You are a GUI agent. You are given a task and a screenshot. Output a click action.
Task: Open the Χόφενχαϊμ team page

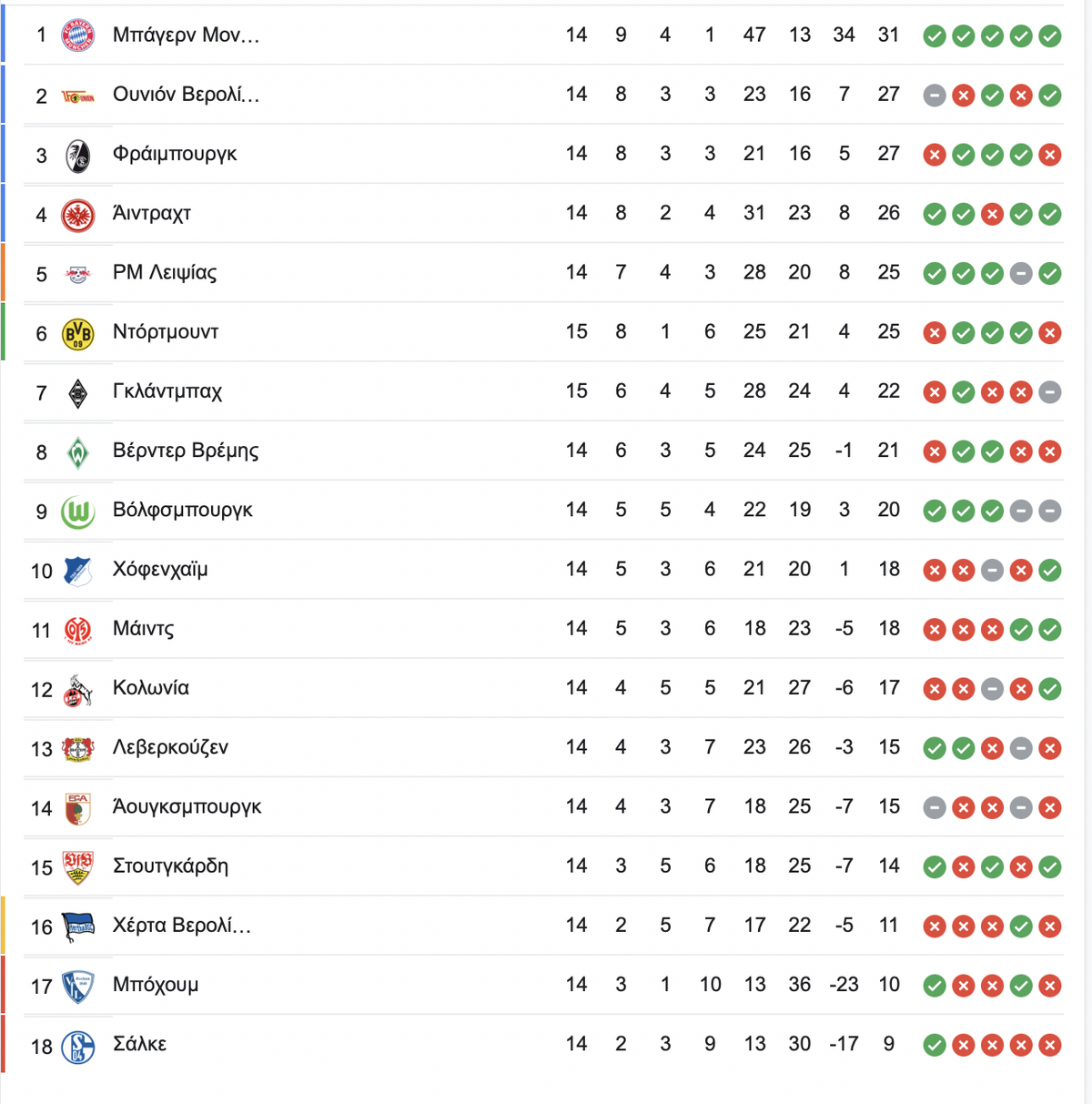tap(160, 570)
